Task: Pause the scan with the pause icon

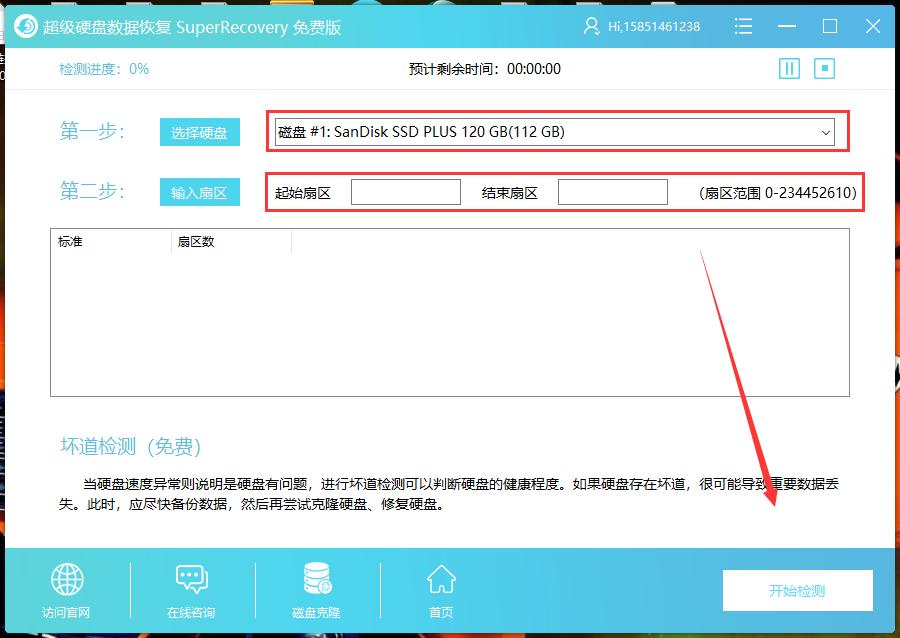Action: 789,68
